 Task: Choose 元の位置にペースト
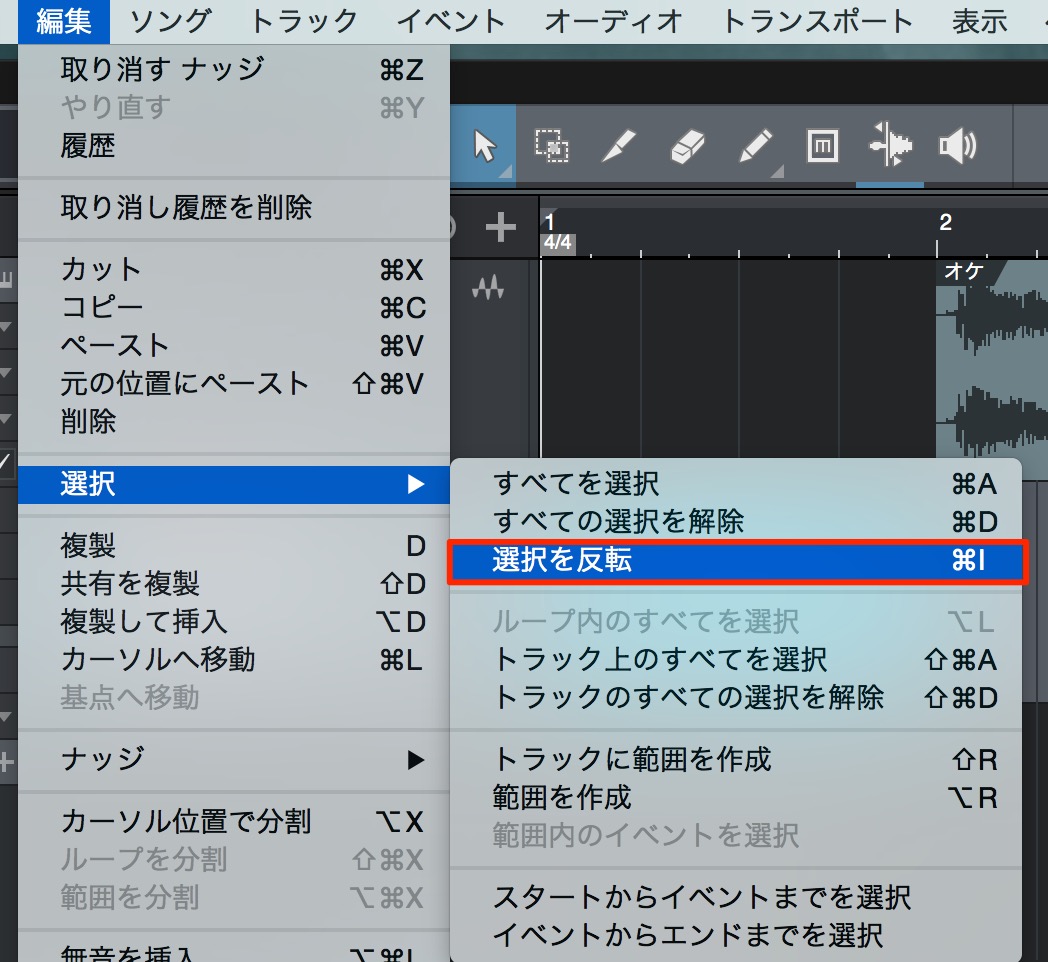(x=234, y=384)
